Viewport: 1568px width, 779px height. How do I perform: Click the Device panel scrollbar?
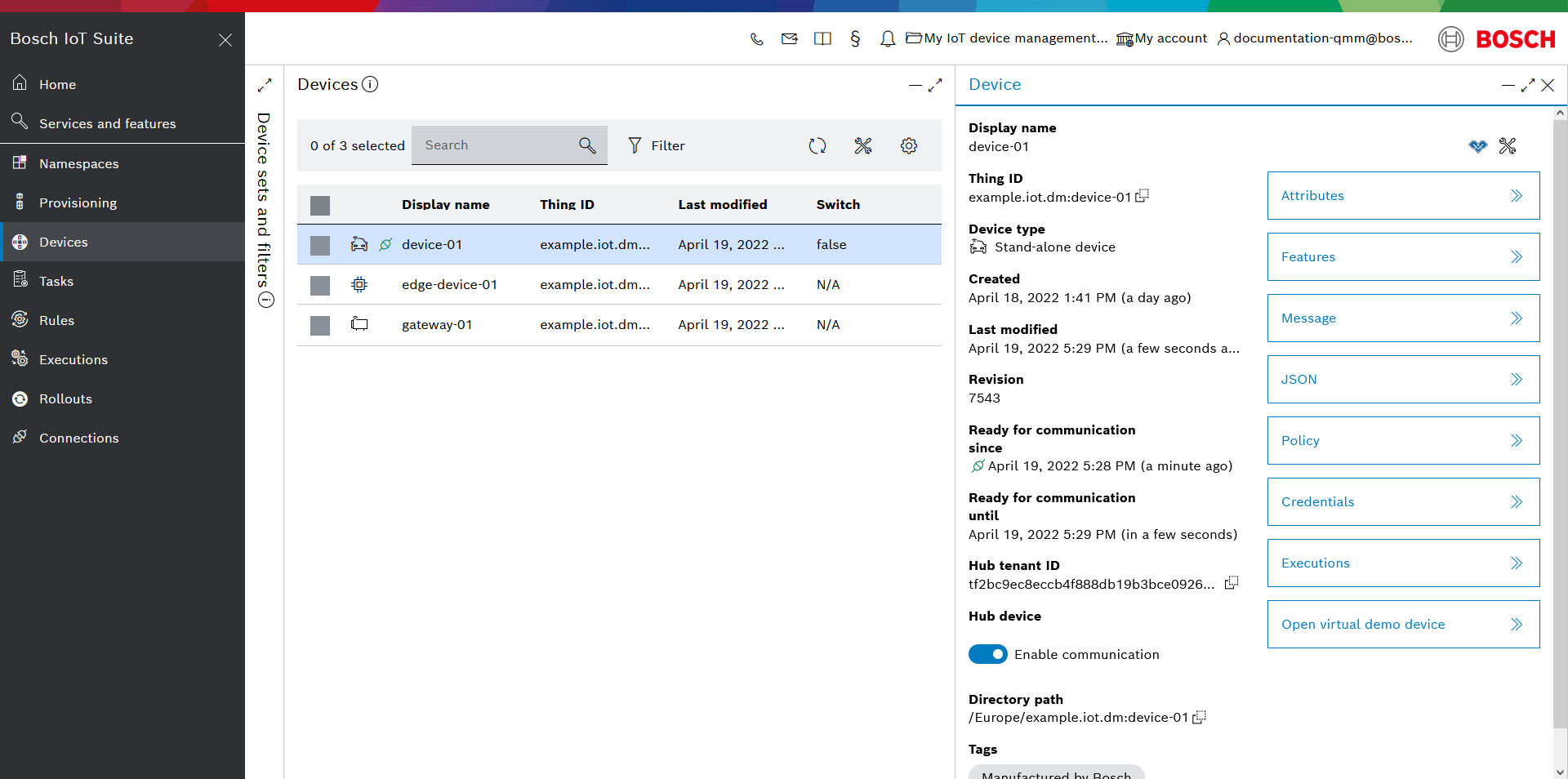pos(1560,425)
